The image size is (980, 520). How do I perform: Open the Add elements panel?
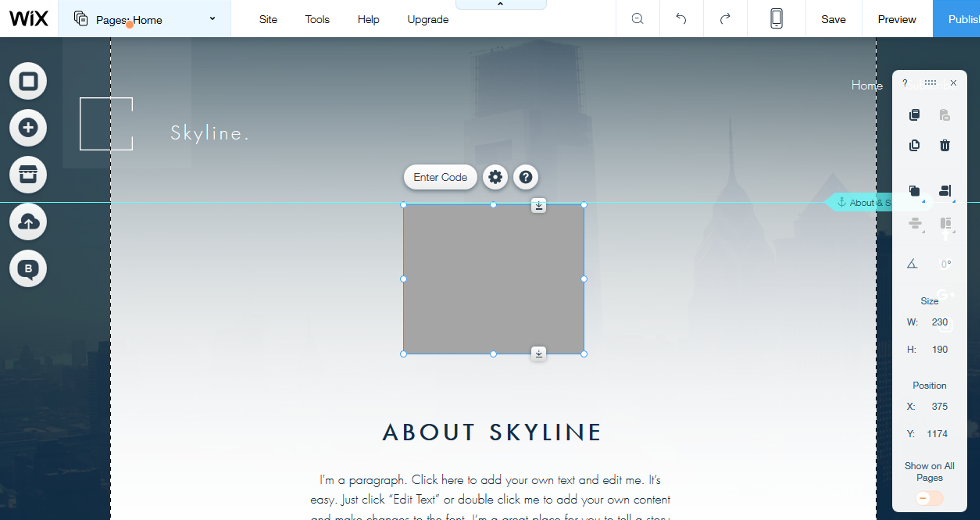28,128
